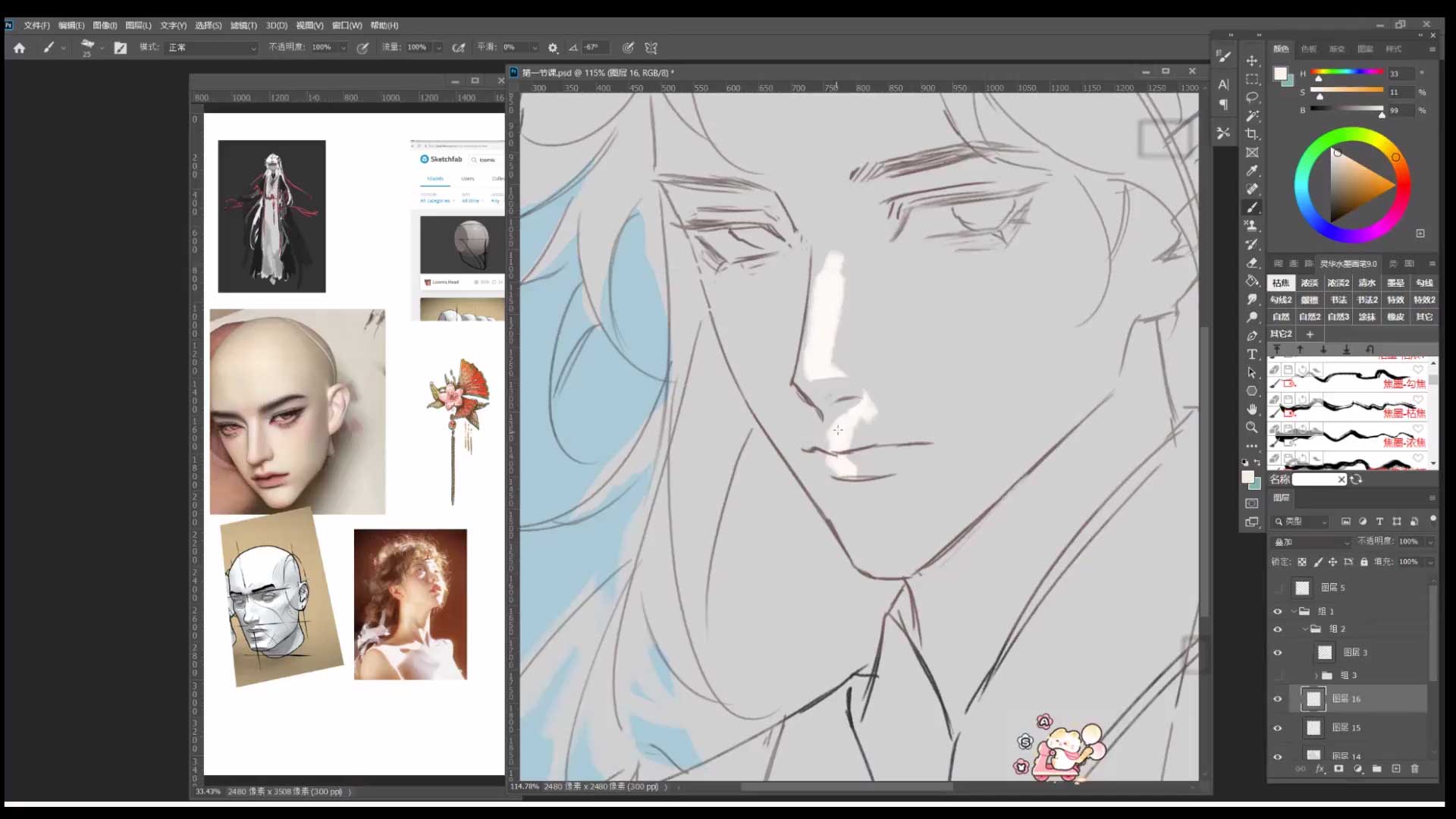
Task: Select the Zoom tool
Action: coord(1252,428)
